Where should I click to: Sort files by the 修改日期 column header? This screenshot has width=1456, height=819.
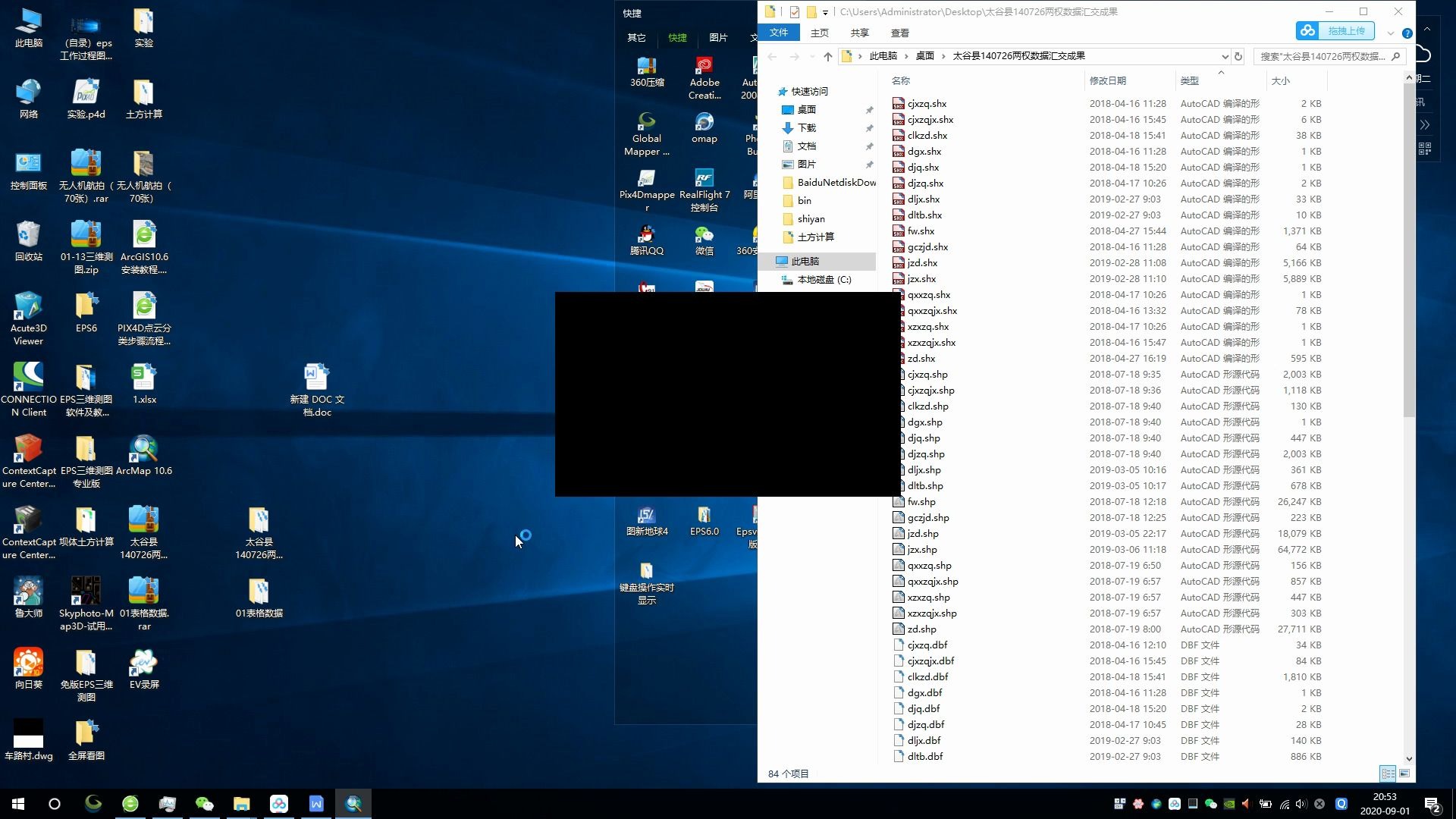[x=1107, y=80]
